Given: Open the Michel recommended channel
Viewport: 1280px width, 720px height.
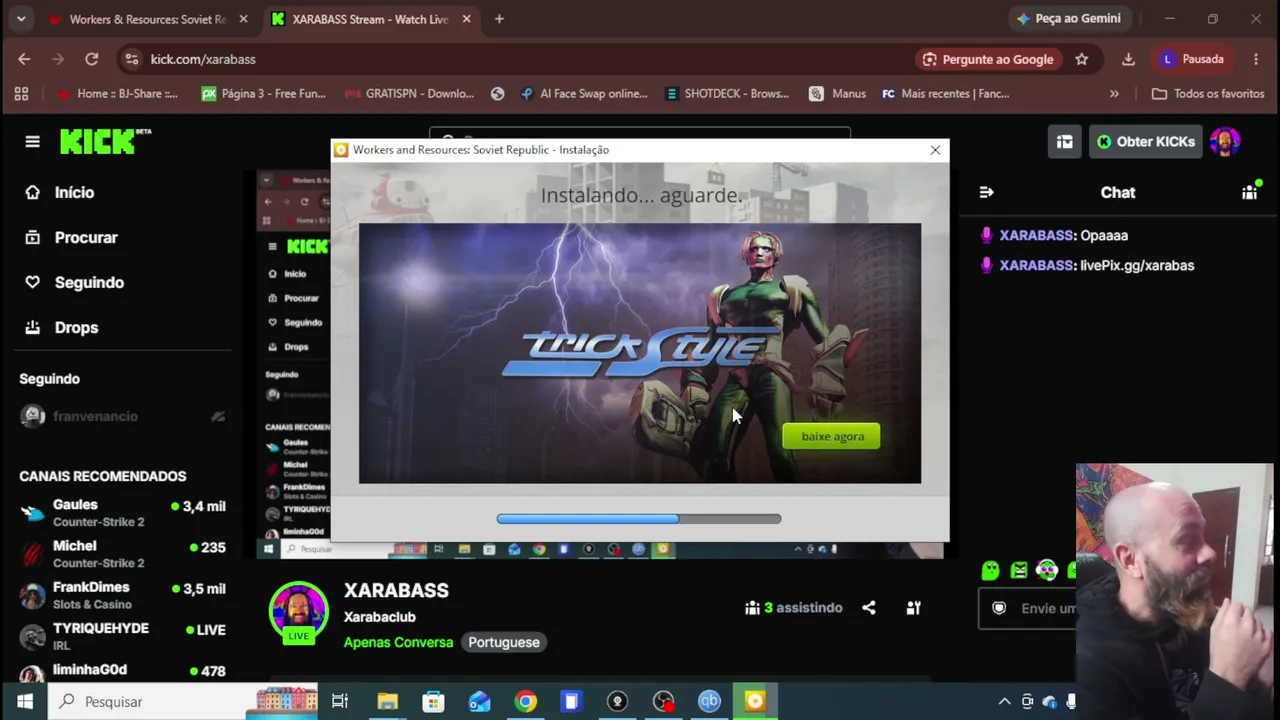Looking at the screenshot, I should [123, 554].
